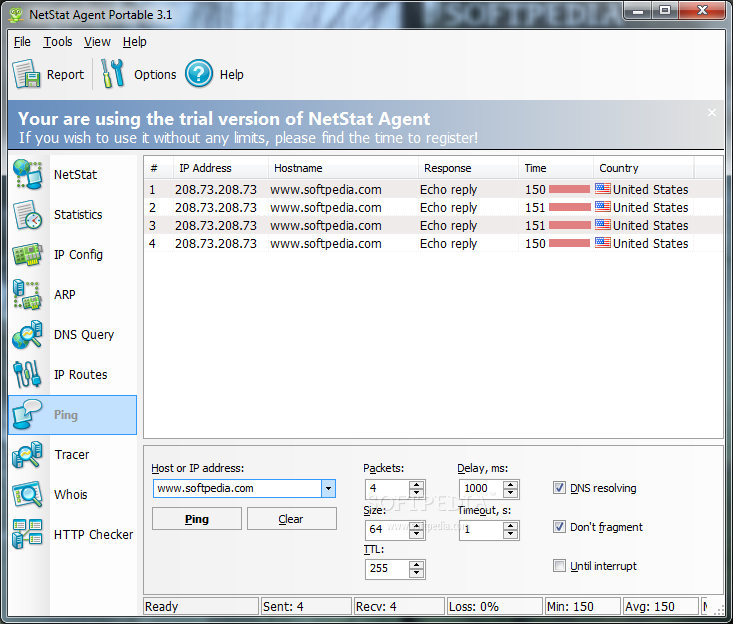
Task: Click the # column header
Action: [158, 168]
